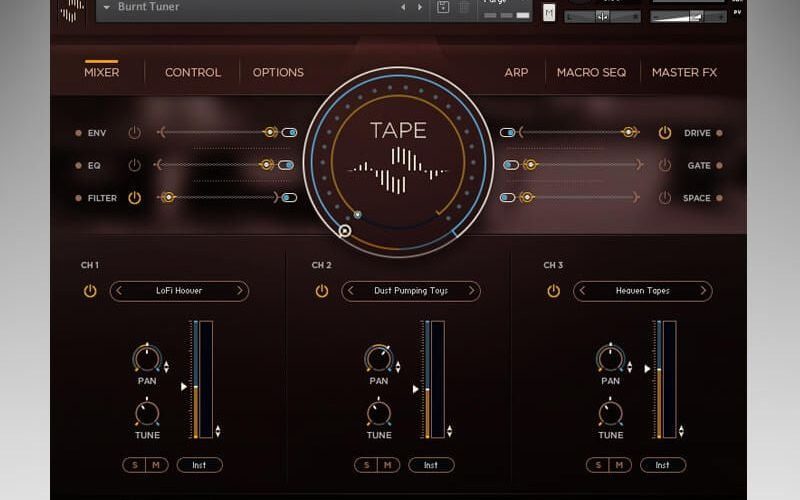Click CH 2 Inst button
Viewport: 800px width, 500px height.
(x=431, y=465)
